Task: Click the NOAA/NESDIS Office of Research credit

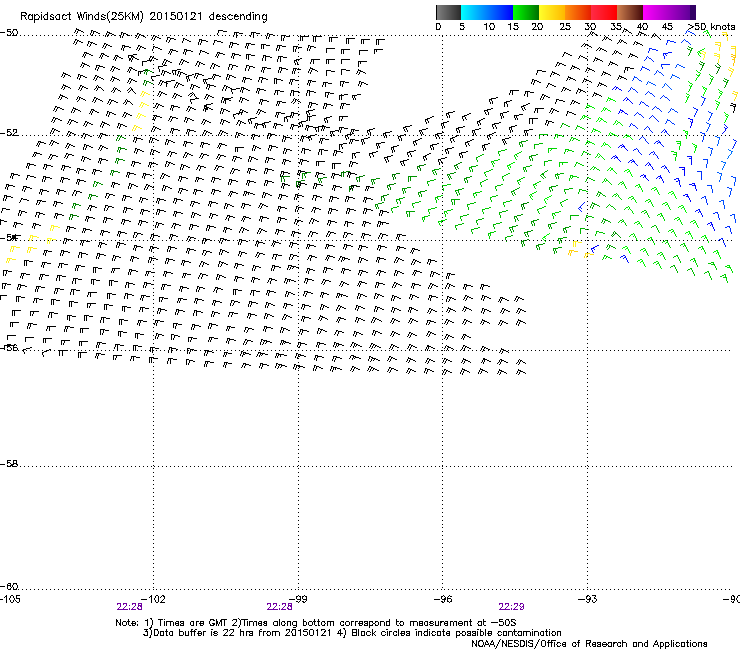Action: [589, 644]
